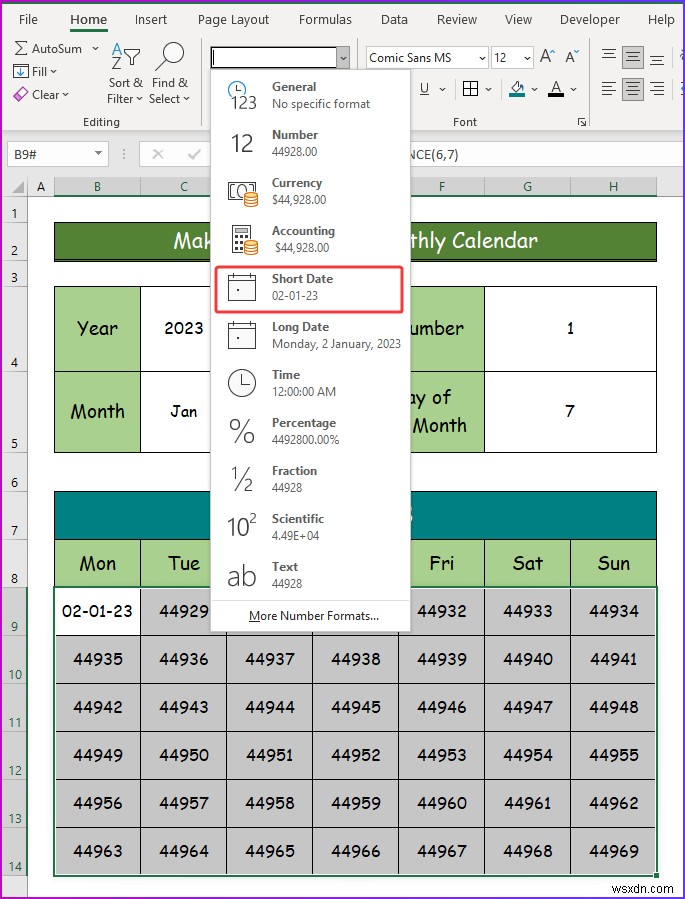The width and height of the screenshot is (685, 899).
Task: Align text left icon
Action: [609, 89]
